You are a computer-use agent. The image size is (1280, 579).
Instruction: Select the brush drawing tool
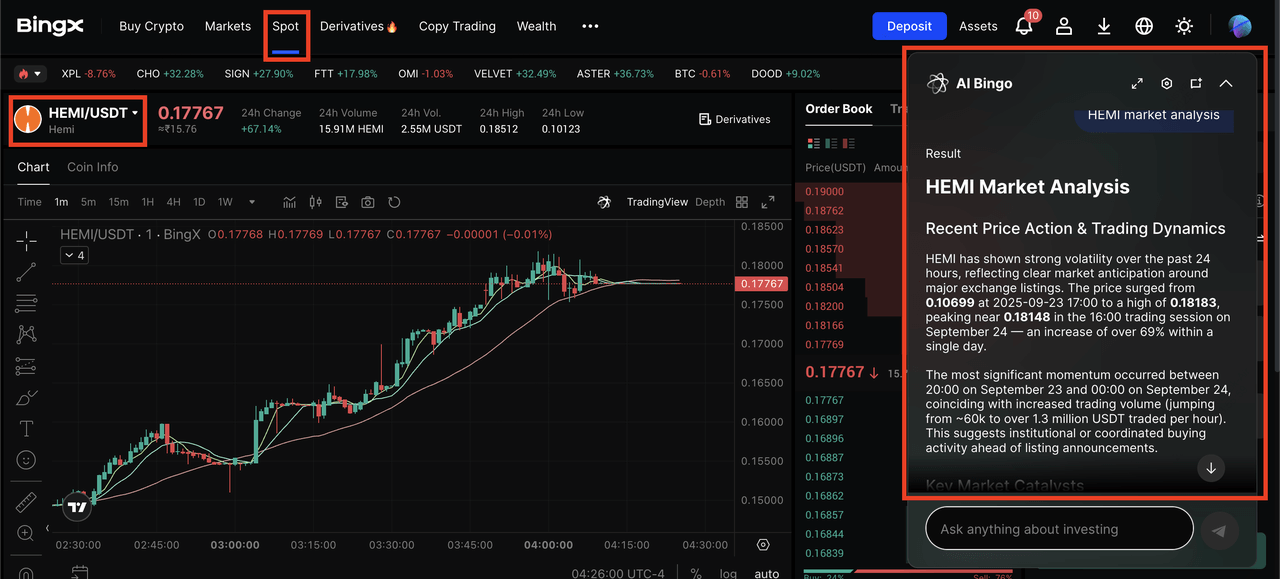coord(26,397)
